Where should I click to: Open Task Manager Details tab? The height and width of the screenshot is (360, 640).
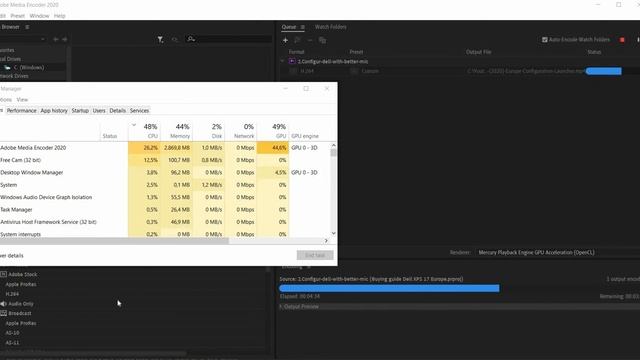coord(118,111)
